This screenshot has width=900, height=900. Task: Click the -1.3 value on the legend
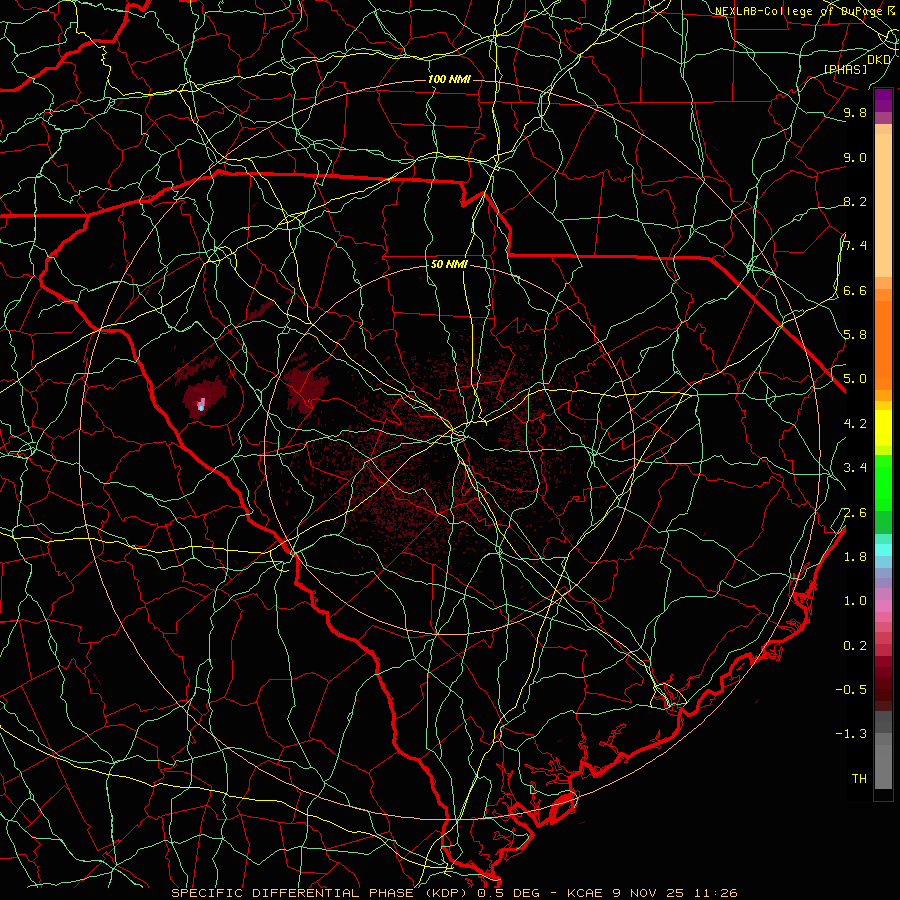click(851, 734)
